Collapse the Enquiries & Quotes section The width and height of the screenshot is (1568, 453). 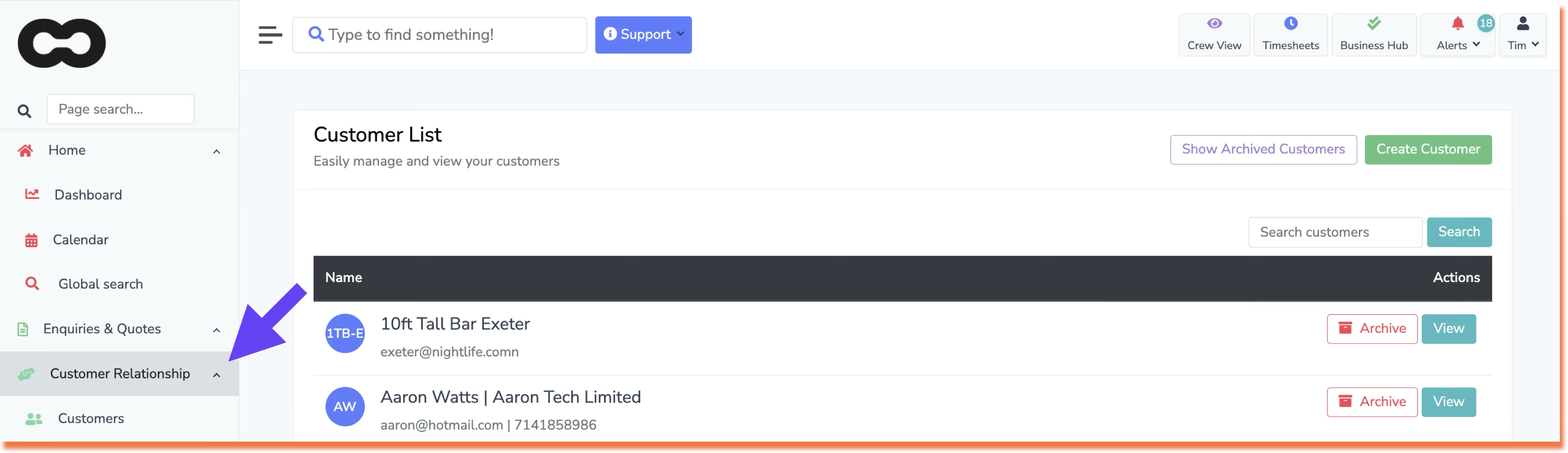(x=216, y=330)
